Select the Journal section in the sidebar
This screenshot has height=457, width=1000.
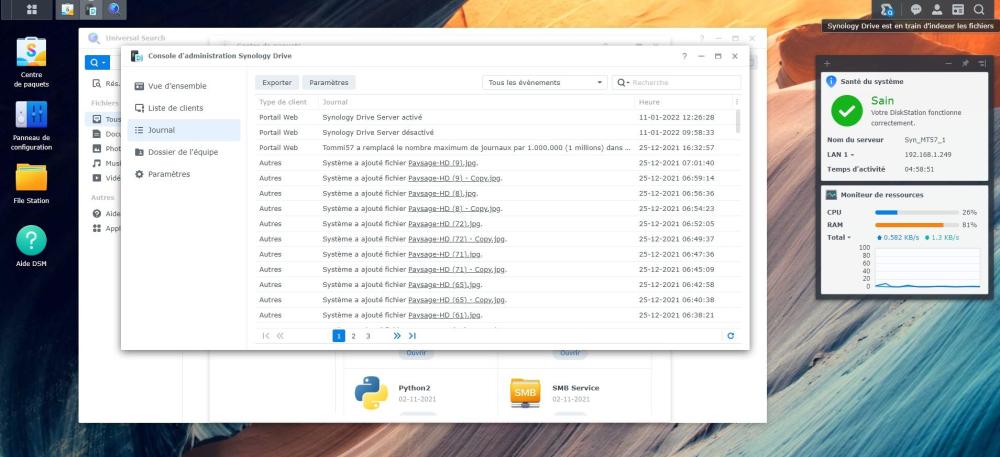(x=184, y=130)
